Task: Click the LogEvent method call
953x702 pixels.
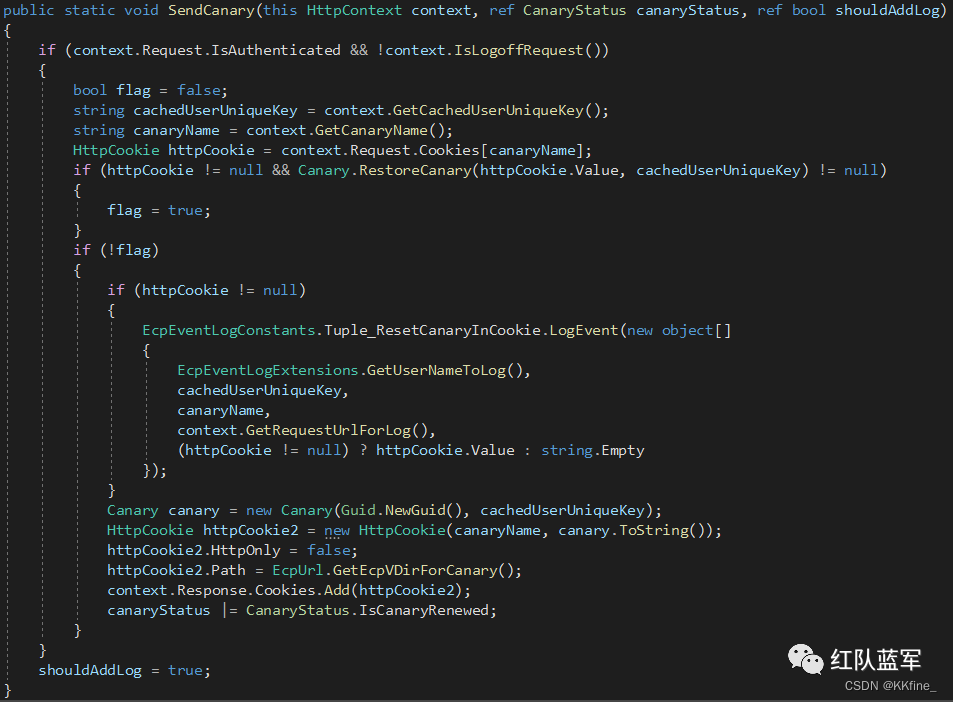Action: pyautogui.click(x=583, y=331)
